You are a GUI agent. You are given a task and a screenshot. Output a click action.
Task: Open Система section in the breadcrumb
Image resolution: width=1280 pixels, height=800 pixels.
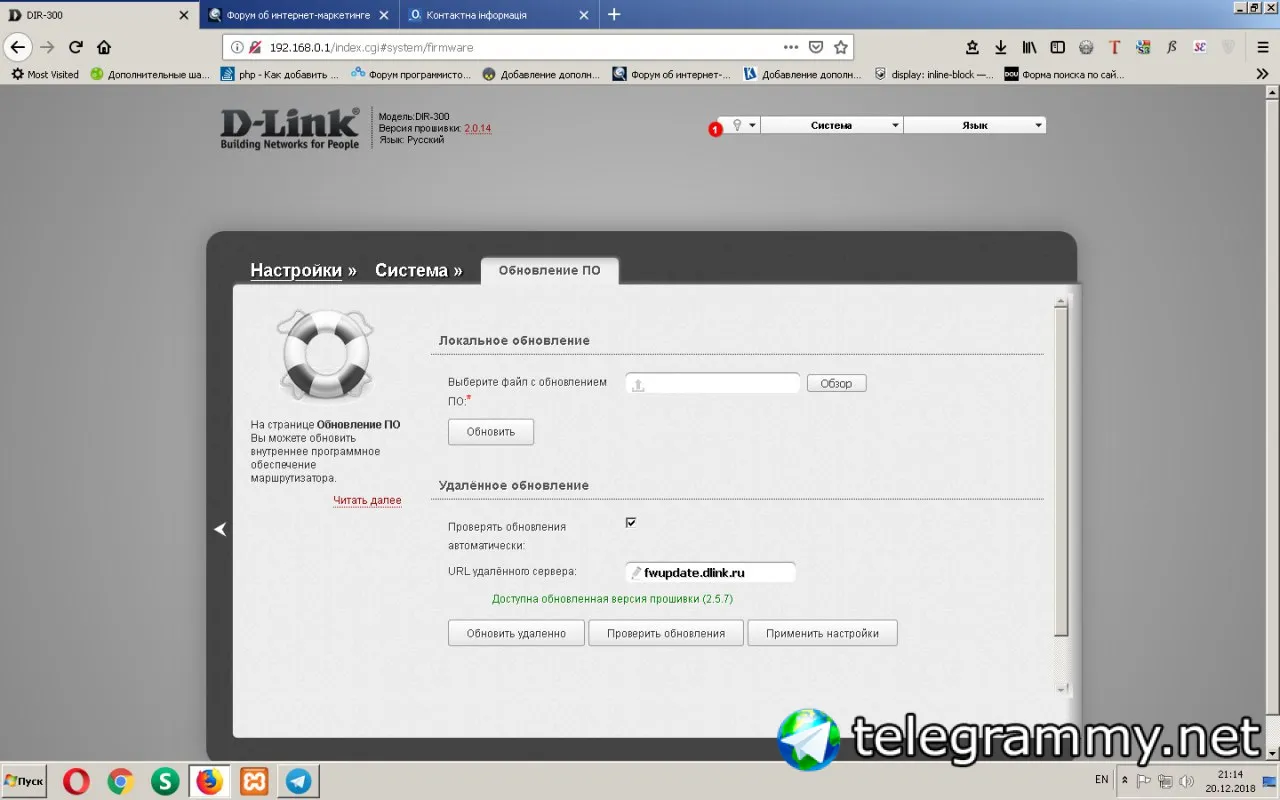(411, 271)
